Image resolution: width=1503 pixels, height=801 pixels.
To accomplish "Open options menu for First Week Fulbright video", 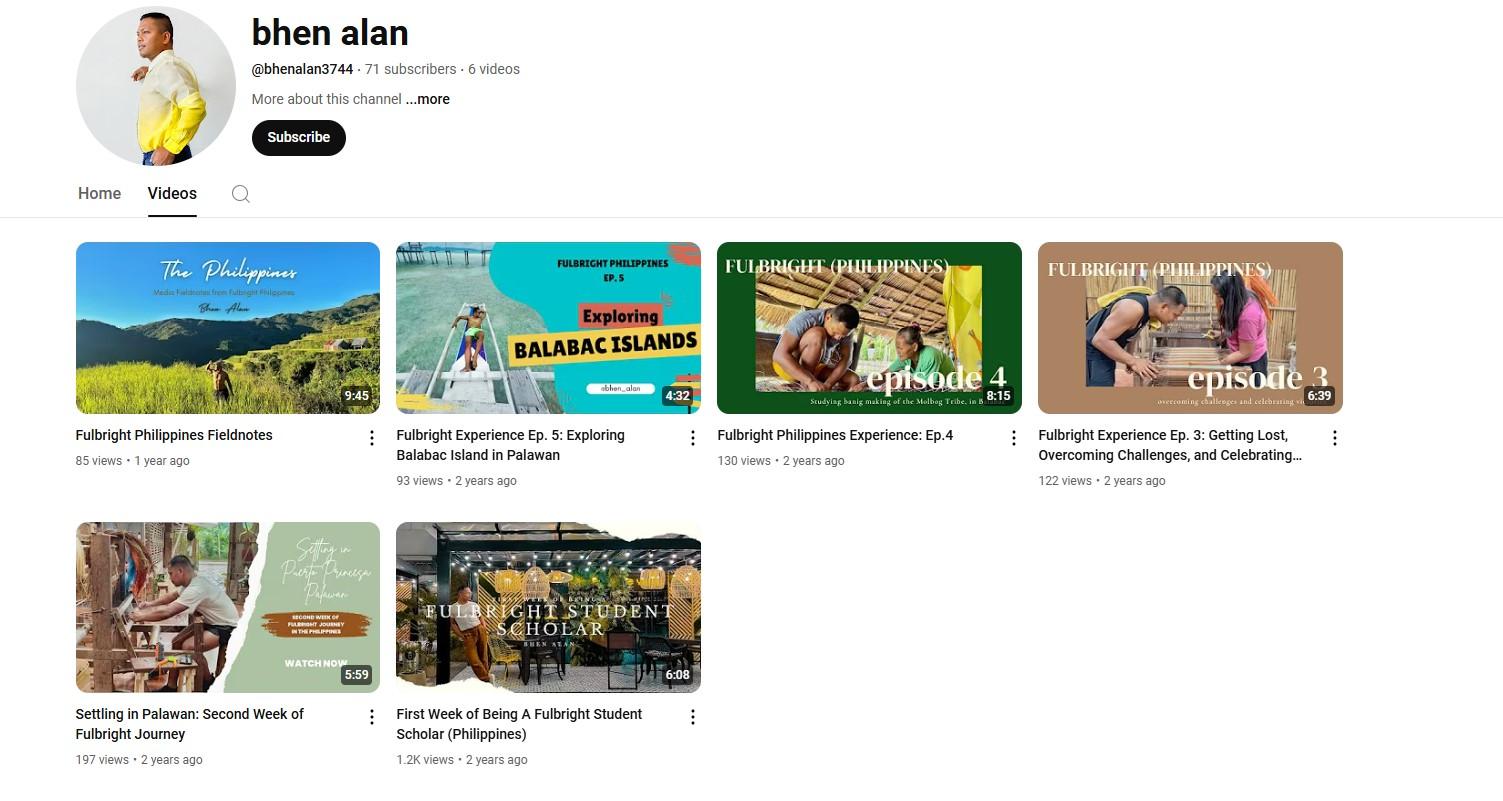I will (x=693, y=717).
